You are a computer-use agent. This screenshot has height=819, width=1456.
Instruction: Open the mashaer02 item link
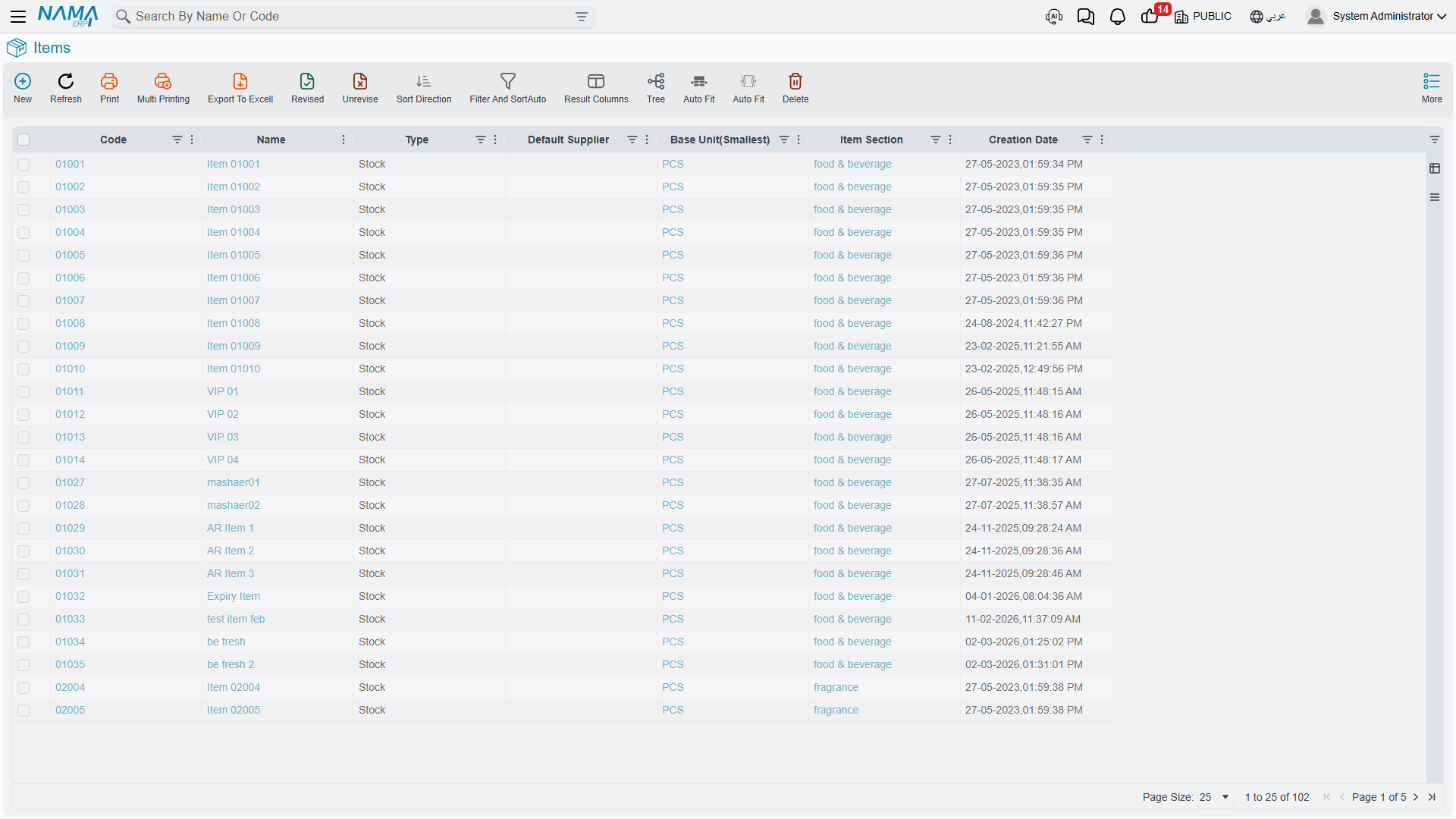[234, 505]
